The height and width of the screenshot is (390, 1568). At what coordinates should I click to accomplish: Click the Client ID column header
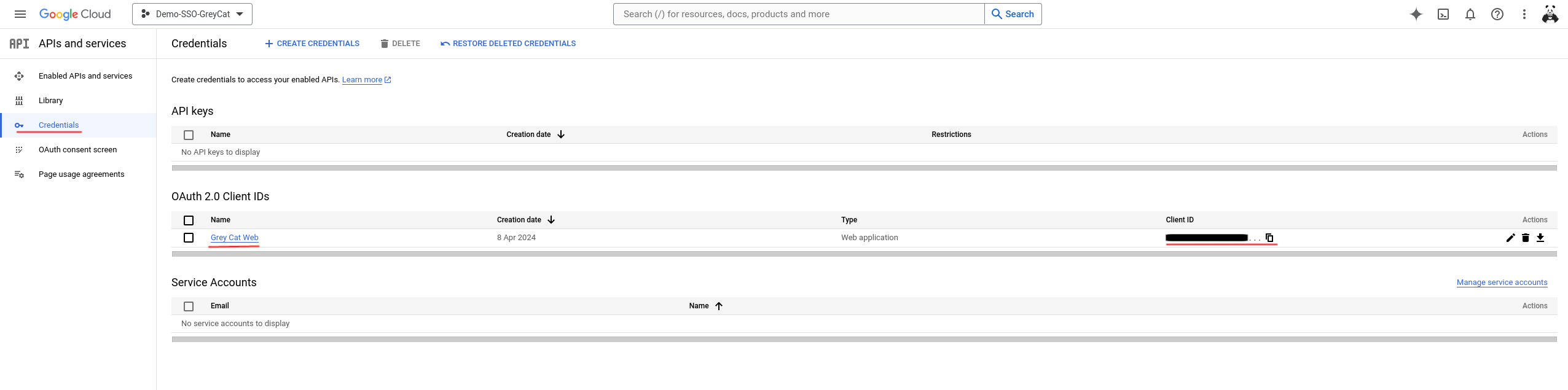click(x=1180, y=220)
